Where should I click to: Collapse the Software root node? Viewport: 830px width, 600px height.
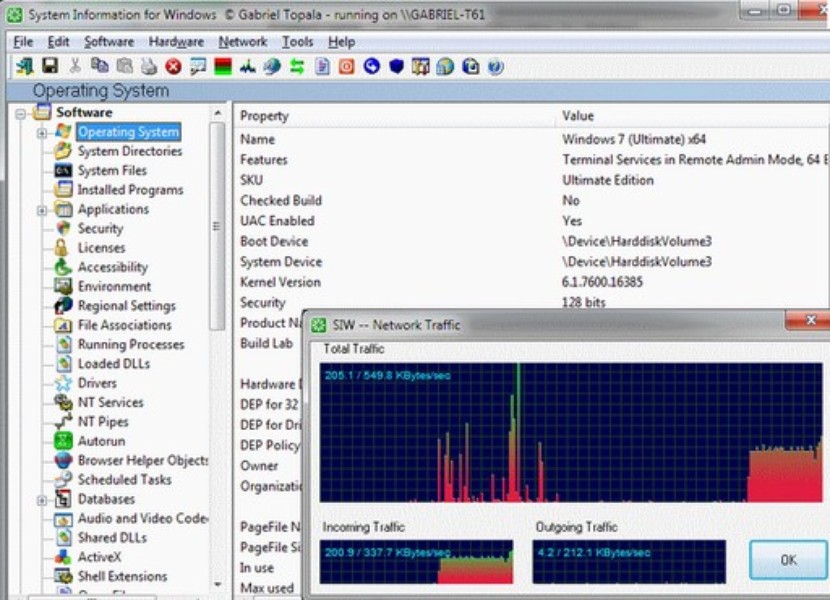21,113
